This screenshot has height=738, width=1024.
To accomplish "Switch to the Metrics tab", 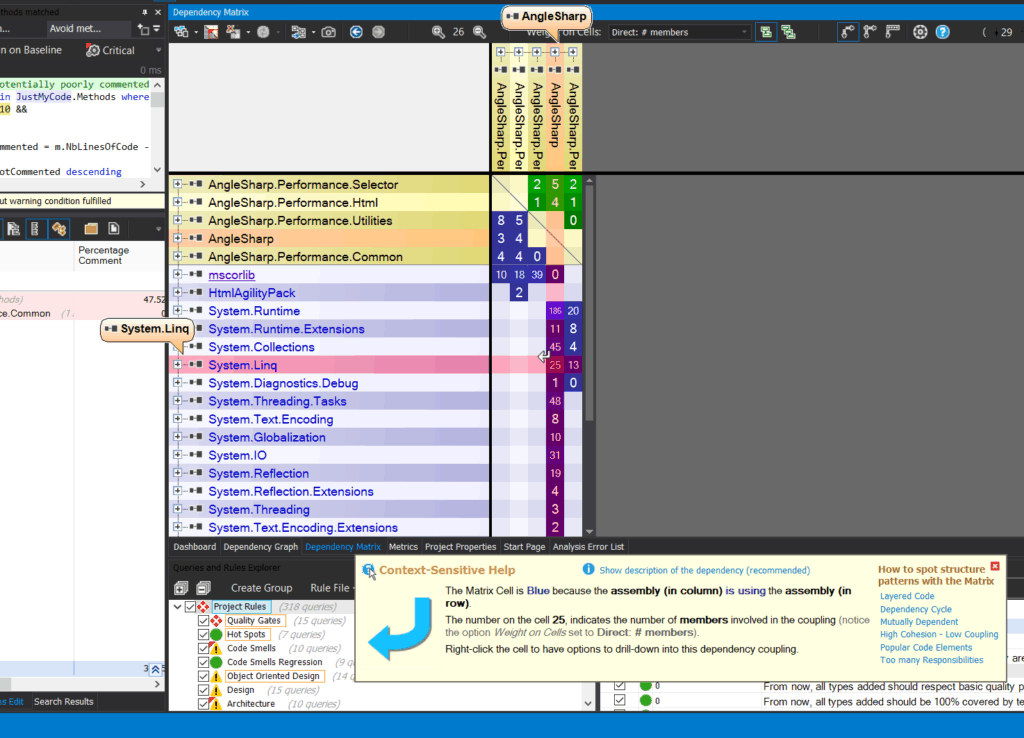I will coord(403,547).
